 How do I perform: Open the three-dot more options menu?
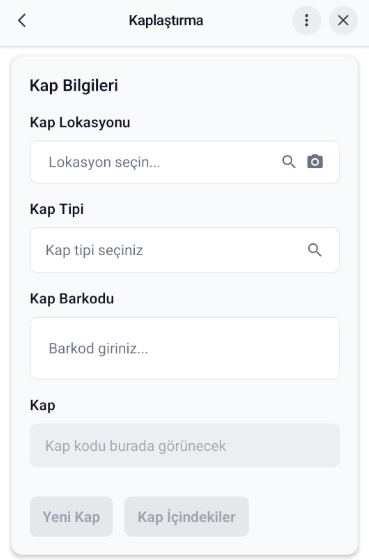coord(306,20)
